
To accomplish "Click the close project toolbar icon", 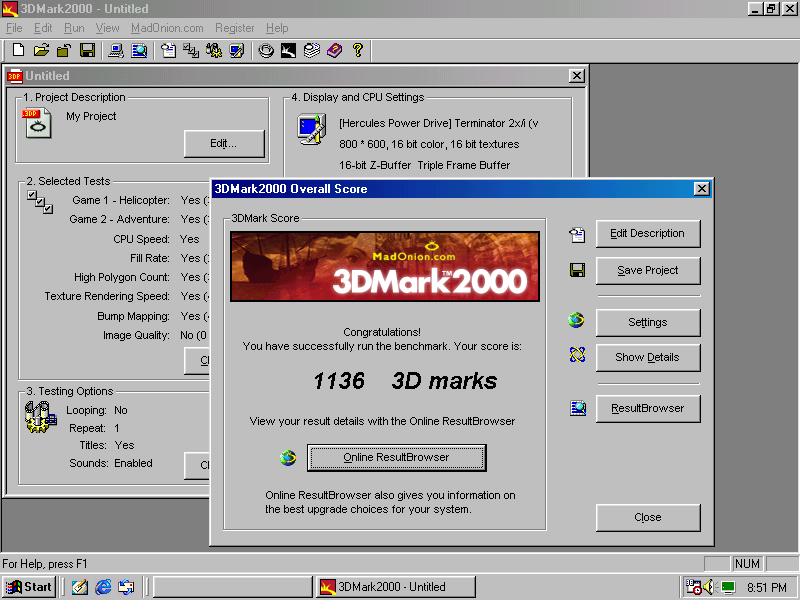I will click(64, 50).
